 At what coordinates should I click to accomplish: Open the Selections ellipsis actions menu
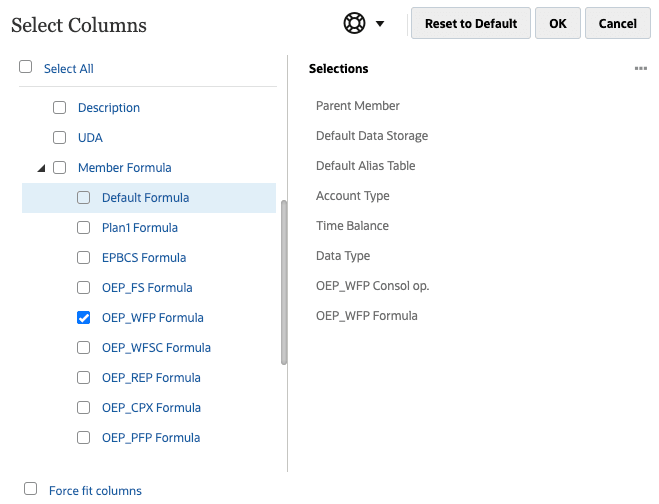click(640, 69)
